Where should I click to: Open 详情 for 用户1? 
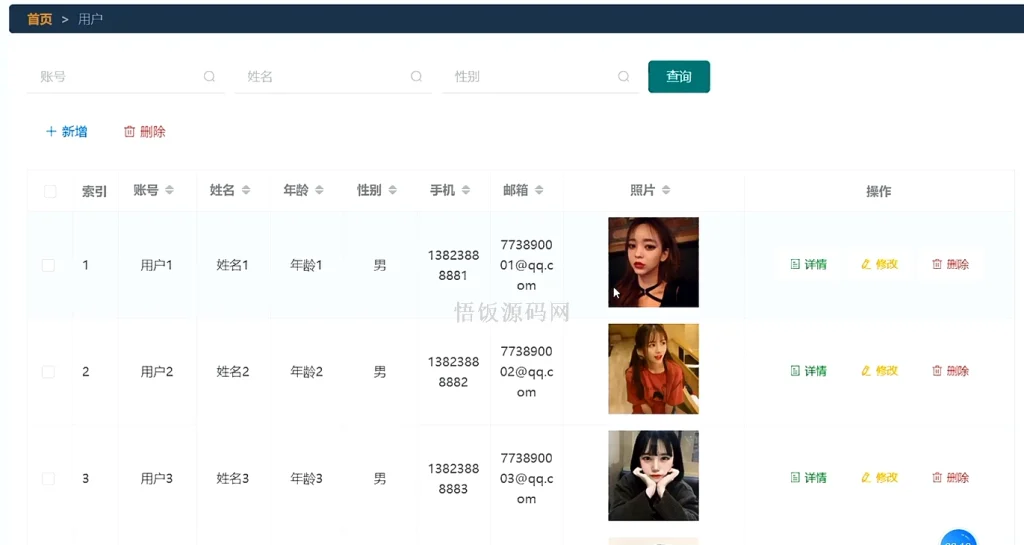(808, 264)
